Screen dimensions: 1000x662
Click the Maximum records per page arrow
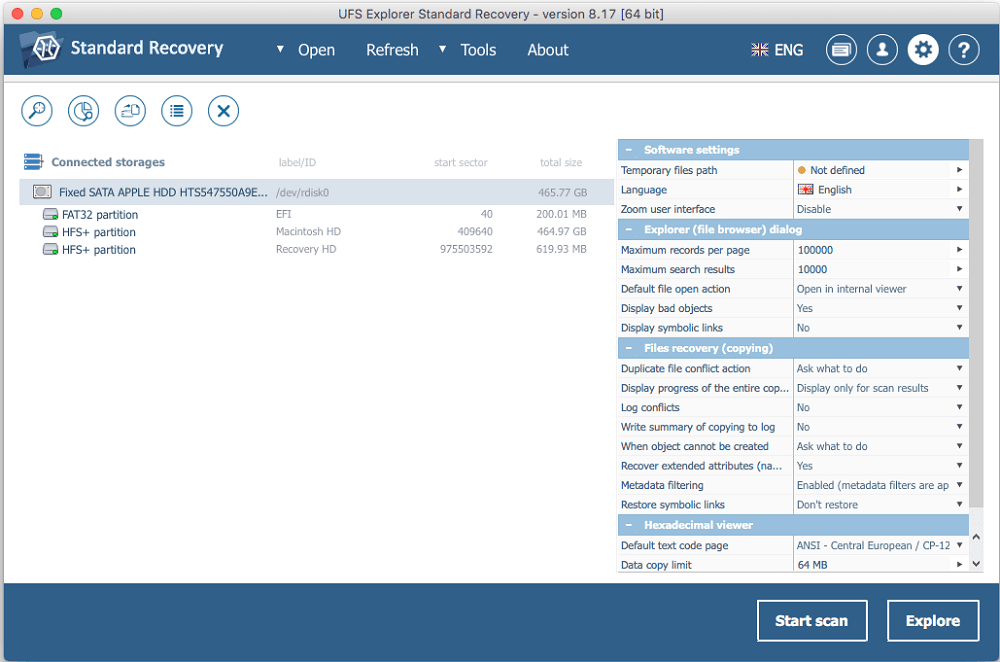(959, 250)
